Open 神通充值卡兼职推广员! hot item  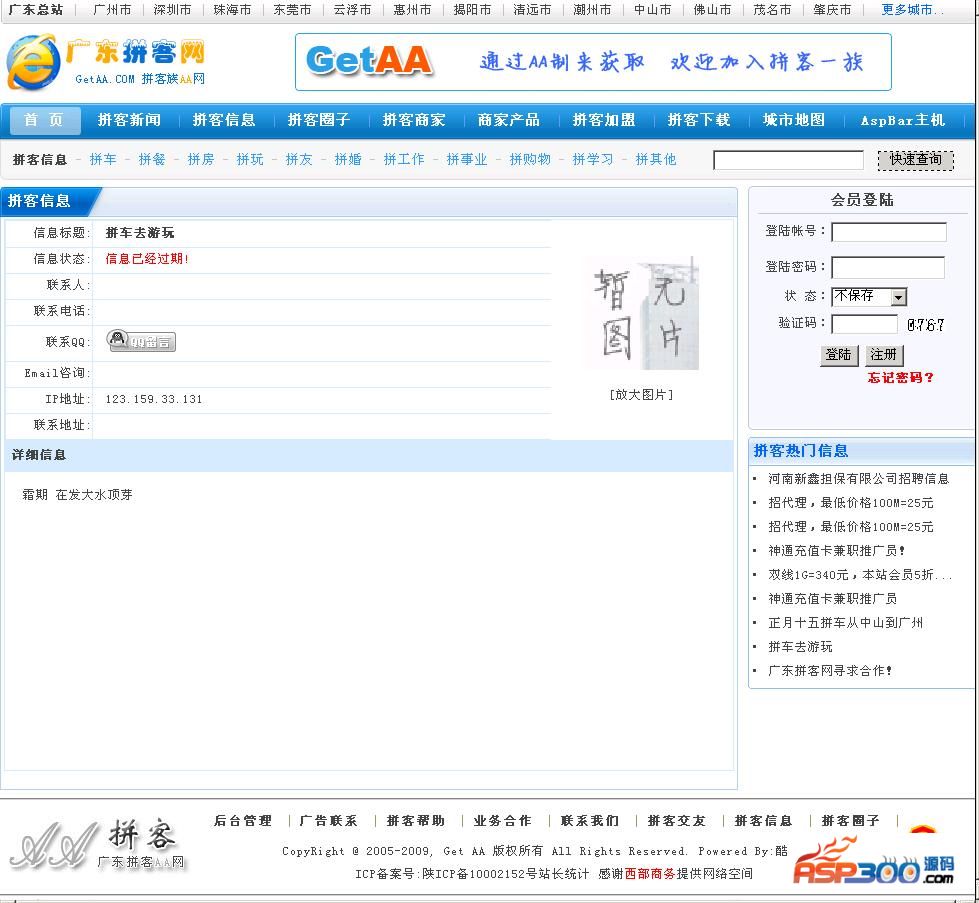coord(837,551)
